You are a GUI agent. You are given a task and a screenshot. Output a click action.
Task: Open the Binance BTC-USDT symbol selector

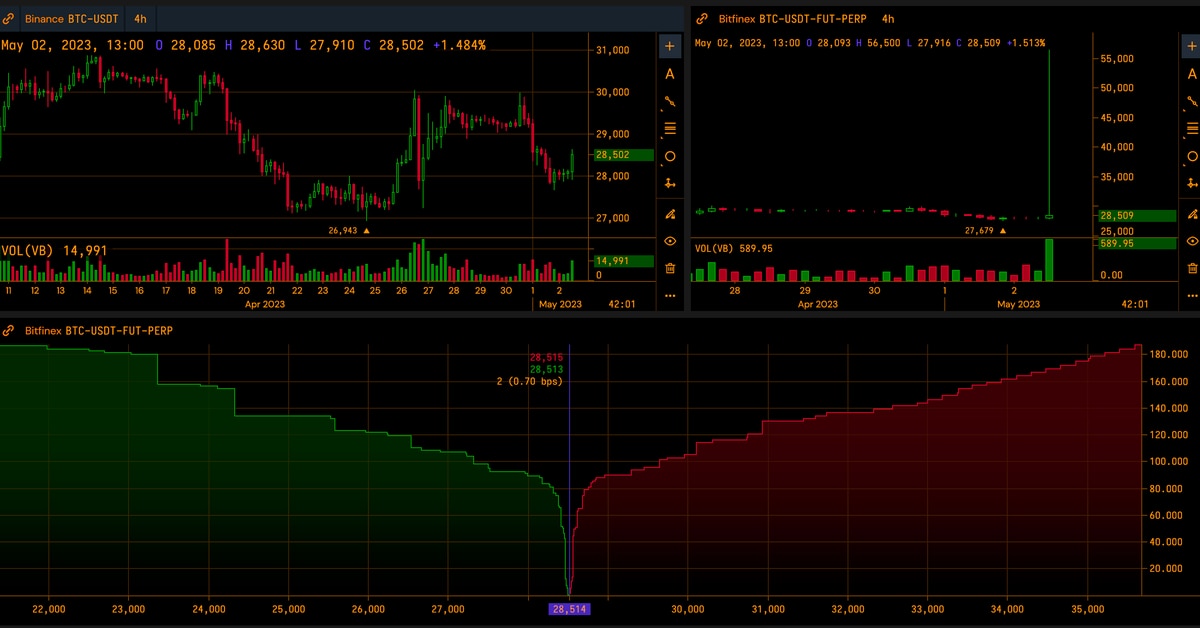tap(71, 18)
